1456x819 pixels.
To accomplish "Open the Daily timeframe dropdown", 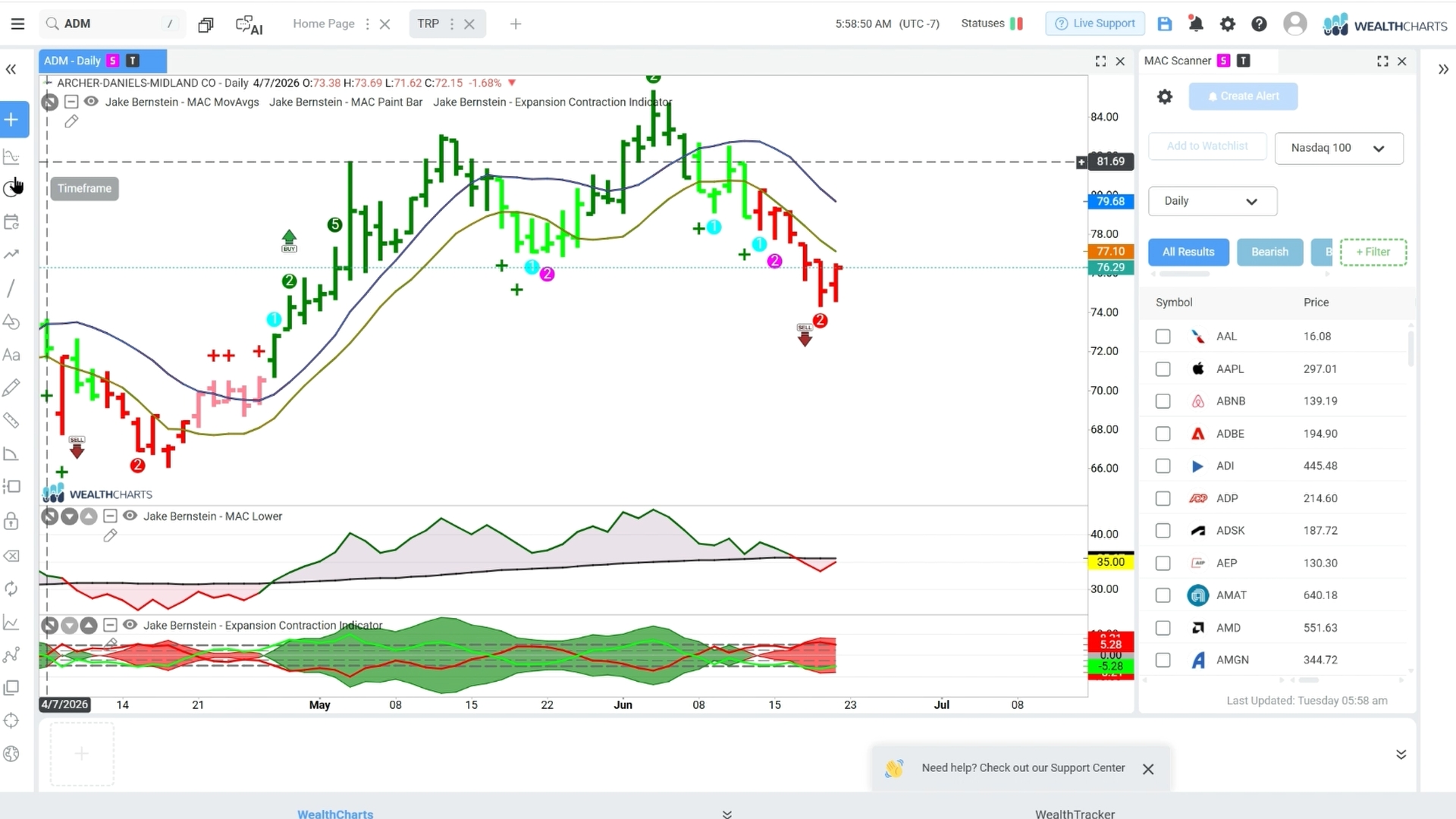I will pos(1212,201).
